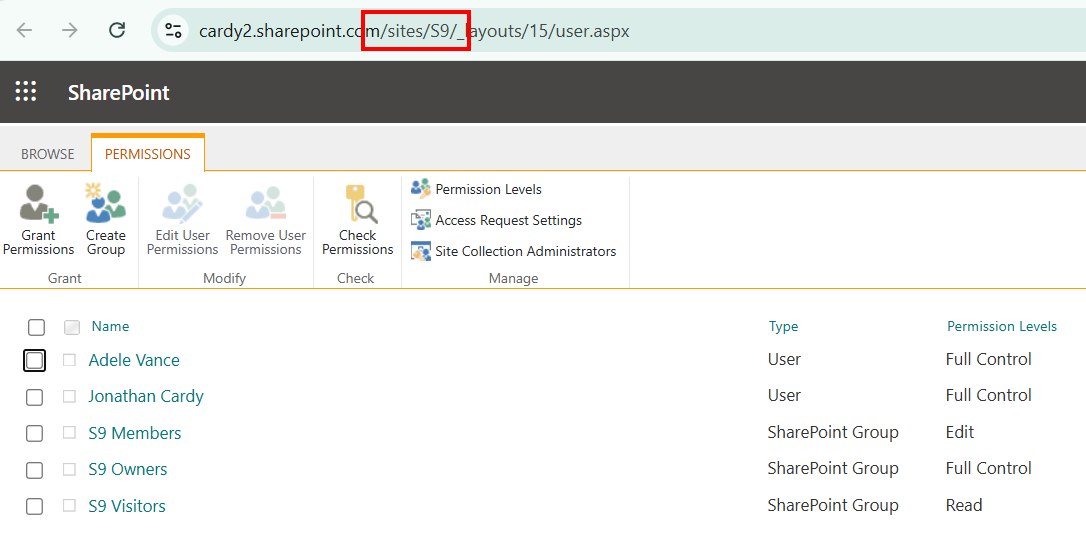This screenshot has height=537, width=1086.
Task: Click Site Collection Administrators label
Action: tap(526, 251)
